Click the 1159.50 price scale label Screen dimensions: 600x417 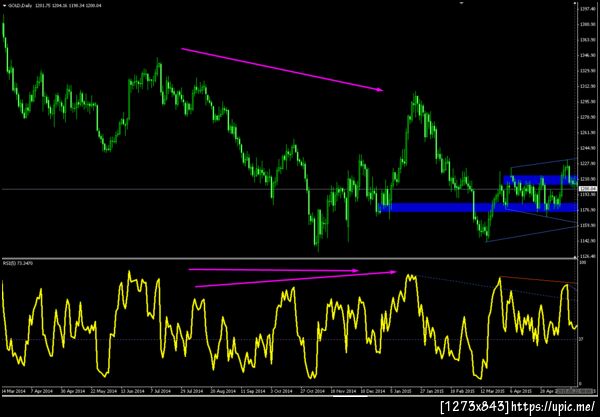(x=587, y=225)
